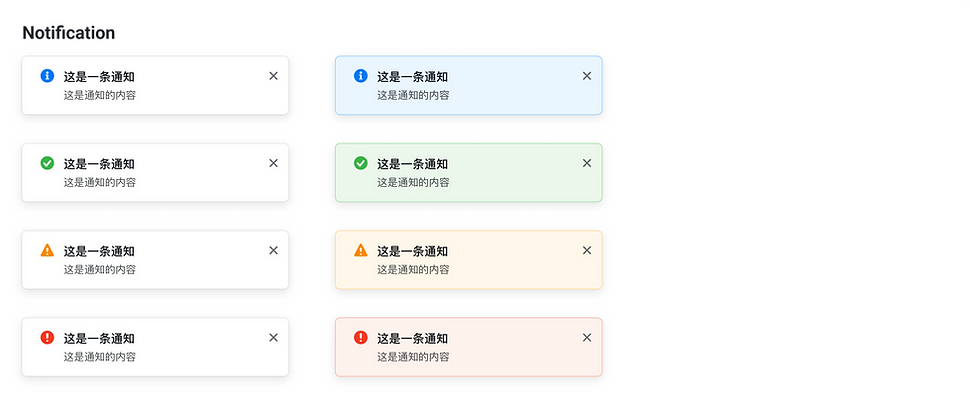Dismiss the green-tinted success notification
This screenshot has width=970, height=396.
[x=587, y=163]
